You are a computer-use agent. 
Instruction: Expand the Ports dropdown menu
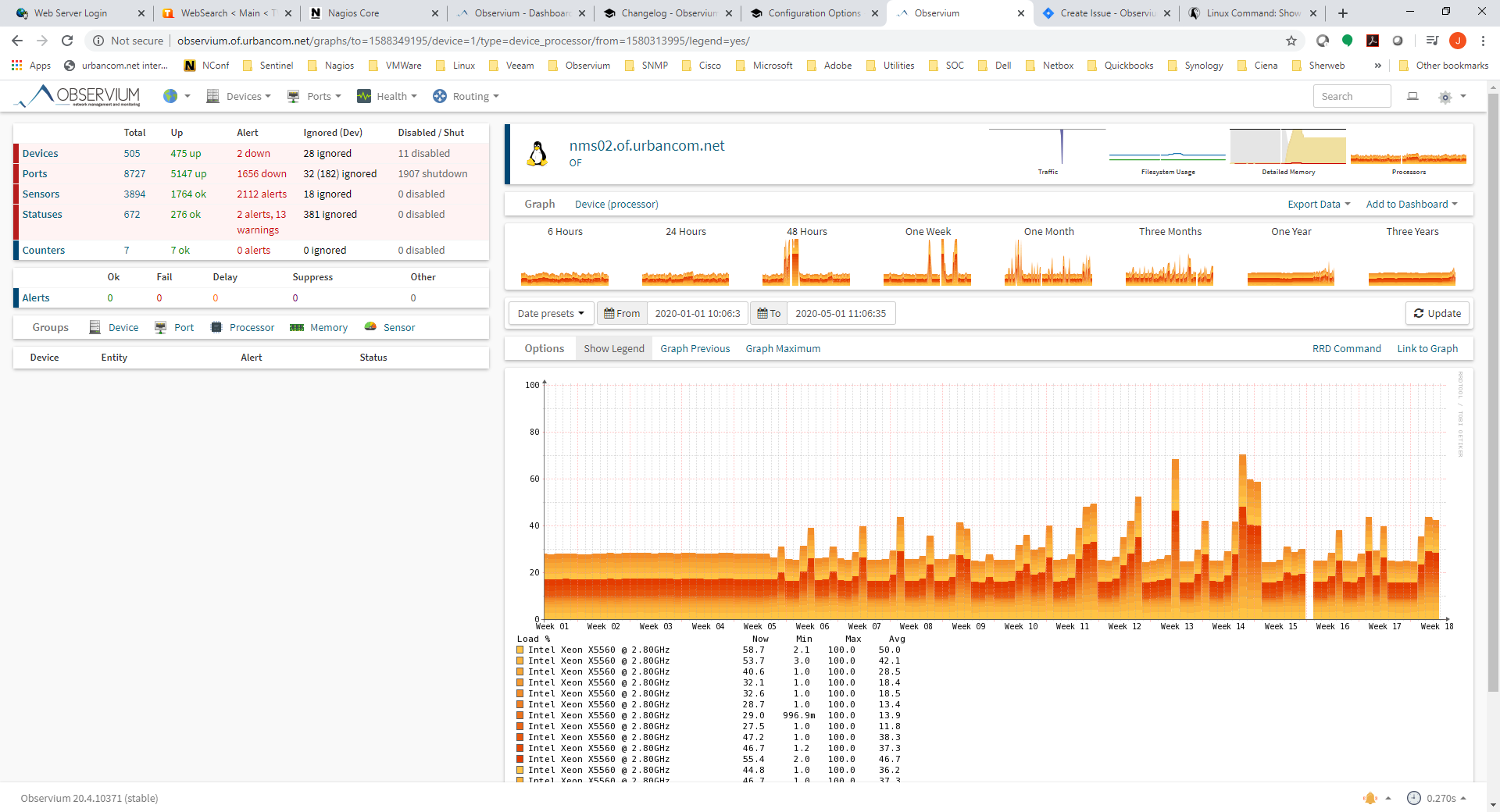[323, 96]
